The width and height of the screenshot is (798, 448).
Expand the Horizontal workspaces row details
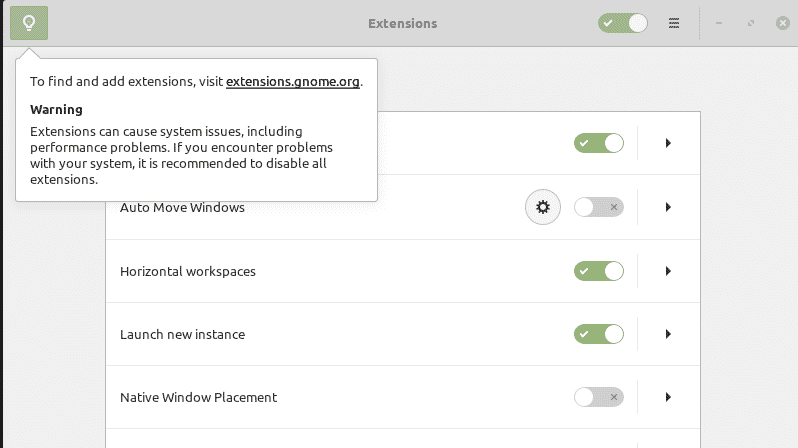click(668, 271)
